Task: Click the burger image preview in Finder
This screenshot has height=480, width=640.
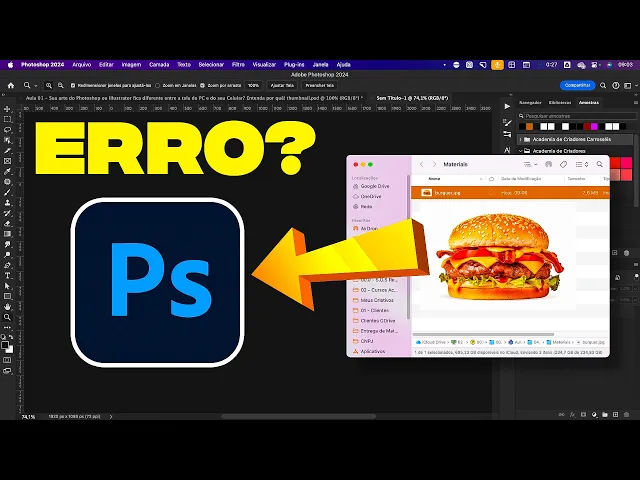Action: [x=499, y=256]
